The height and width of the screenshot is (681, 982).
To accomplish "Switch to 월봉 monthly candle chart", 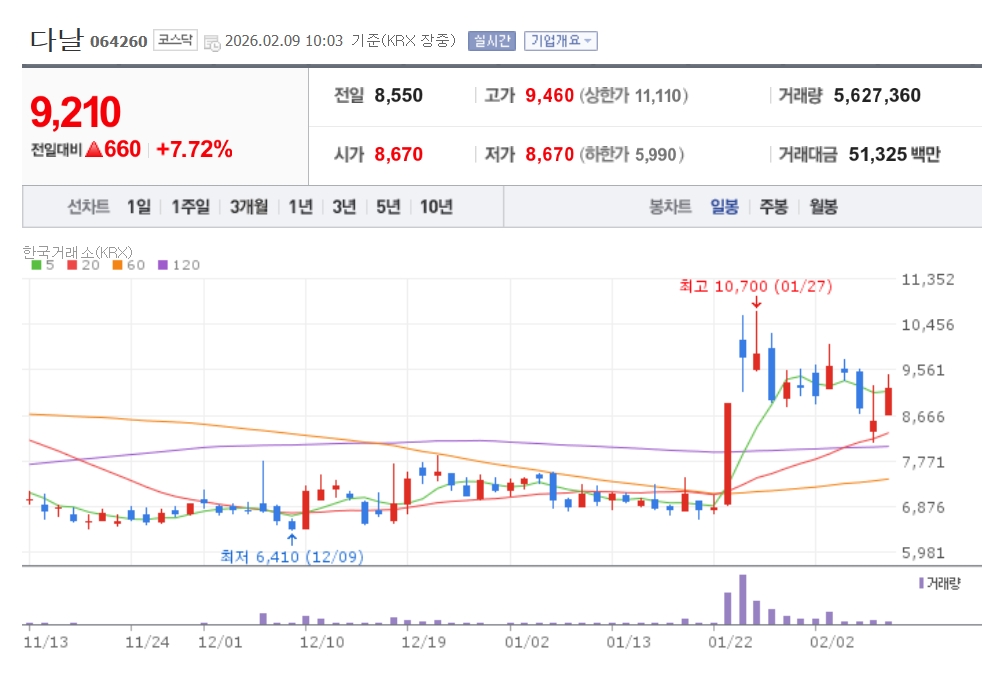I will (x=823, y=206).
